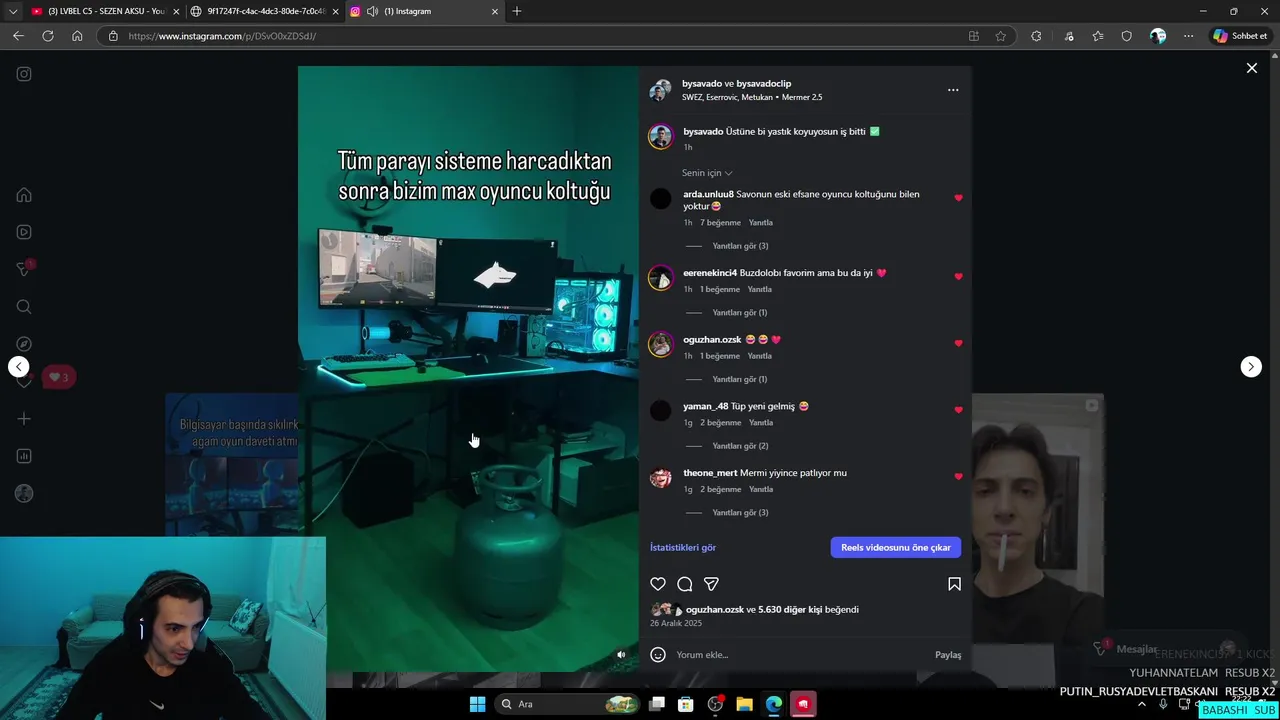Open the browser home button

77,36
